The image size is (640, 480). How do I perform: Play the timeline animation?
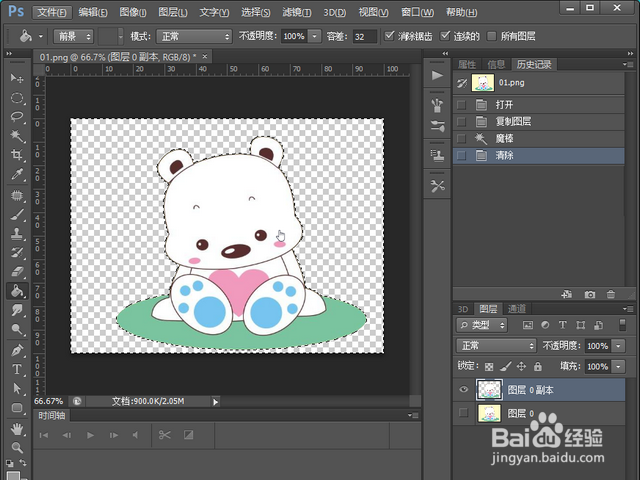[90, 436]
